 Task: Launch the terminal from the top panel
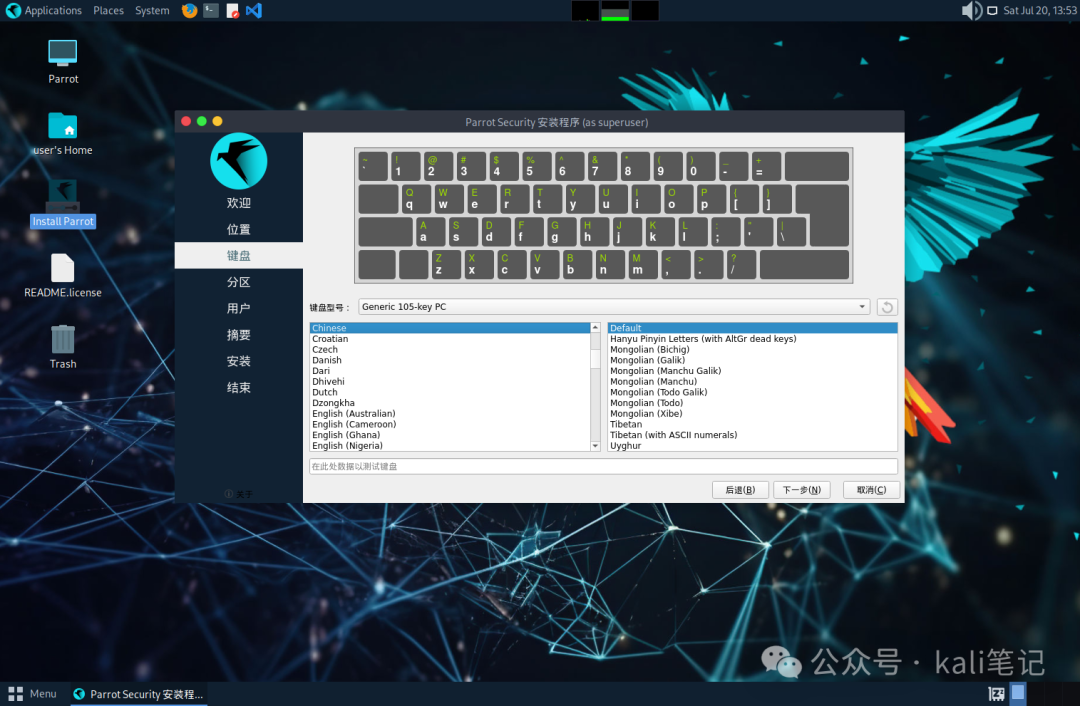pos(211,10)
